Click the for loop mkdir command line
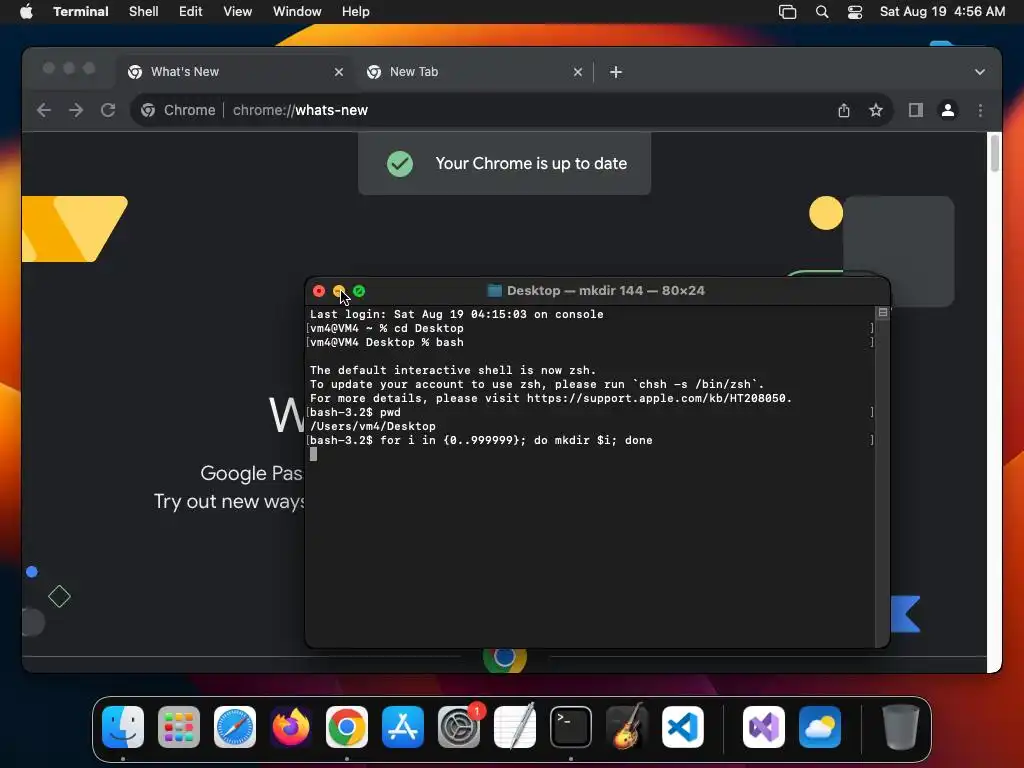The image size is (1024, 768). coord(481,440)
